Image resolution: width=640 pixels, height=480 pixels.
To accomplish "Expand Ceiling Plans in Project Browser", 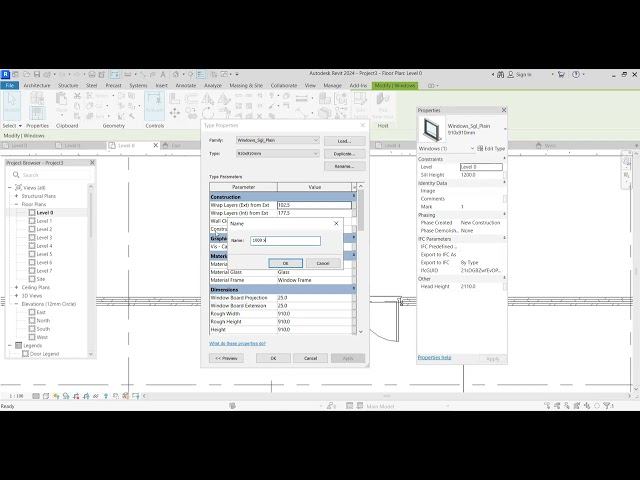I will coord(16,287).
